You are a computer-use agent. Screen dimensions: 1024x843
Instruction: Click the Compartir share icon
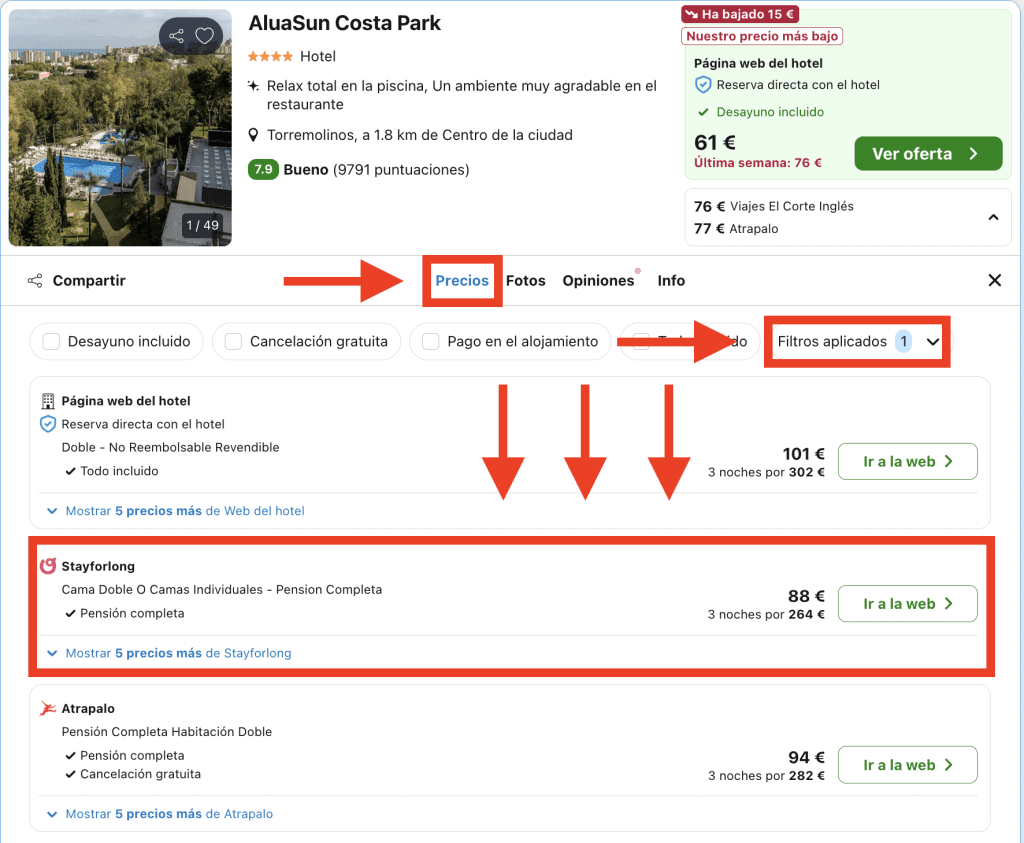pos(35,281)
